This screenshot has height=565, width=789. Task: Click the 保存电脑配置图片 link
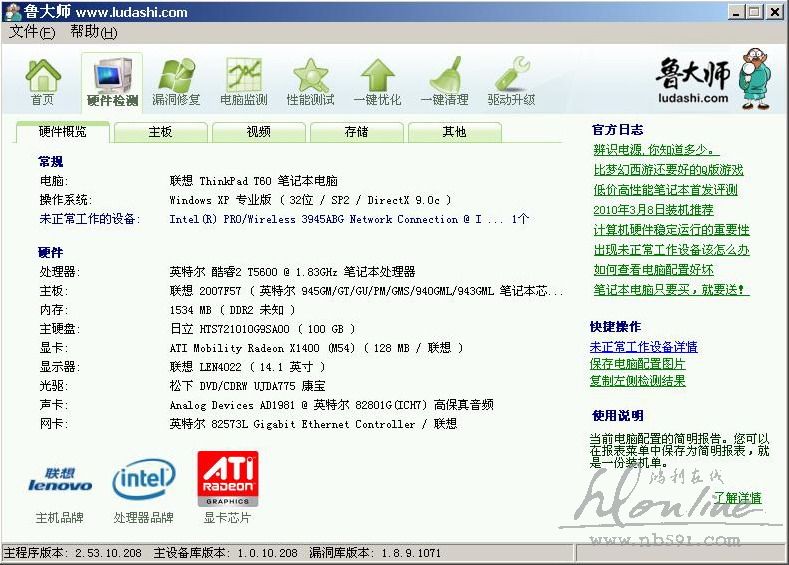pos(638,364)
